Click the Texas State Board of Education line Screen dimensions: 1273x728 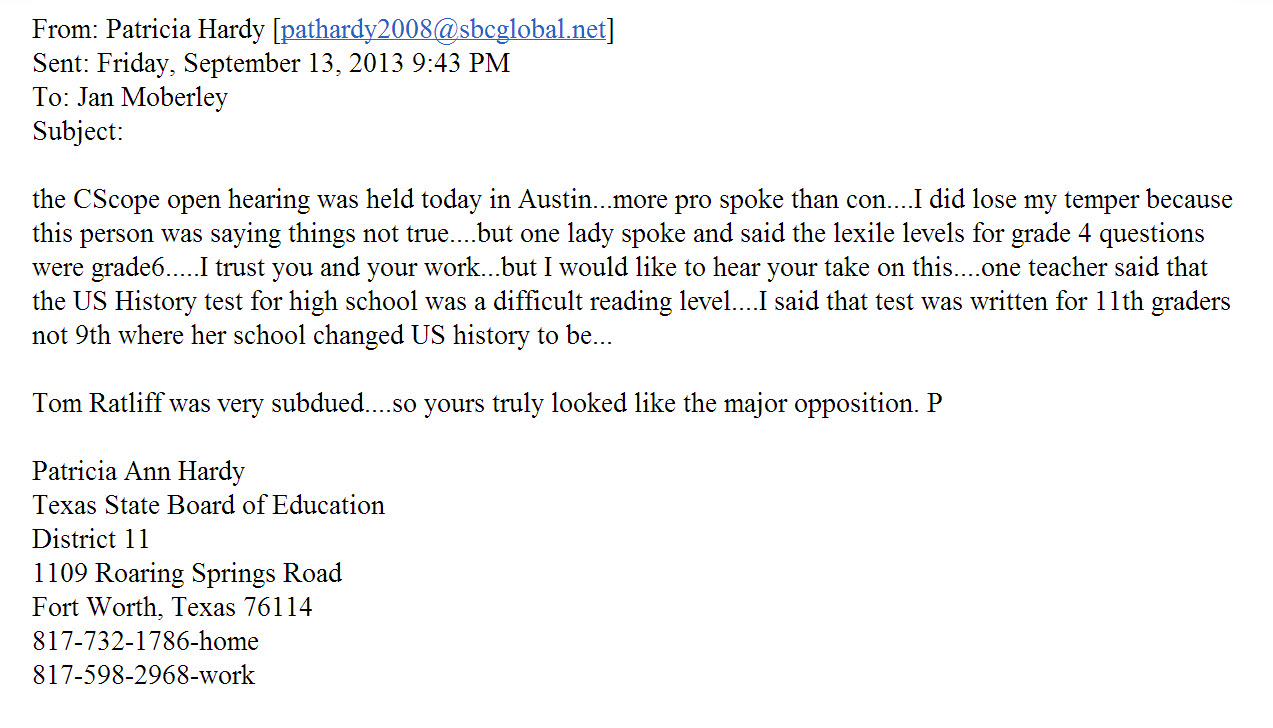208,506
